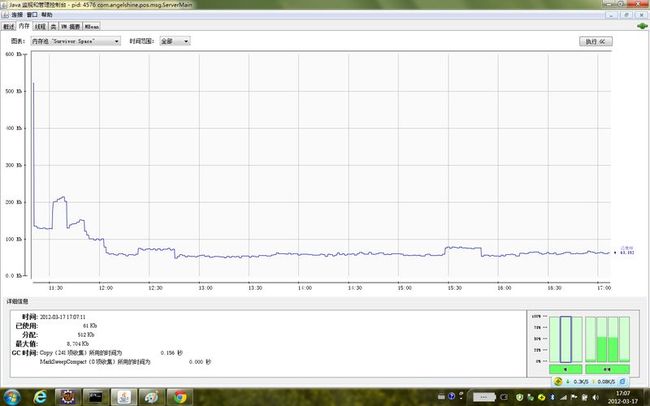The width and height of the screenshot is (650, 406).
Task: Click the MarkSweepCompact collector line
Action: click(125, 362)
